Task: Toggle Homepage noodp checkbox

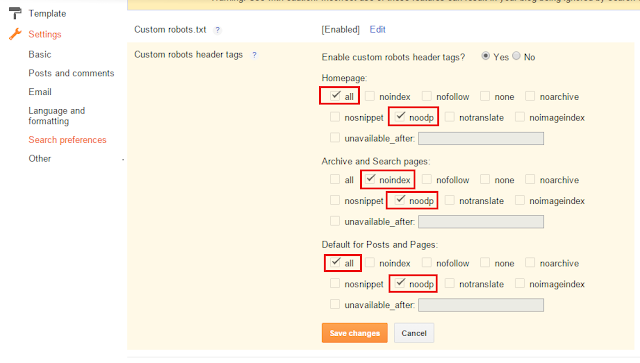Action: (x=400, y=117)
